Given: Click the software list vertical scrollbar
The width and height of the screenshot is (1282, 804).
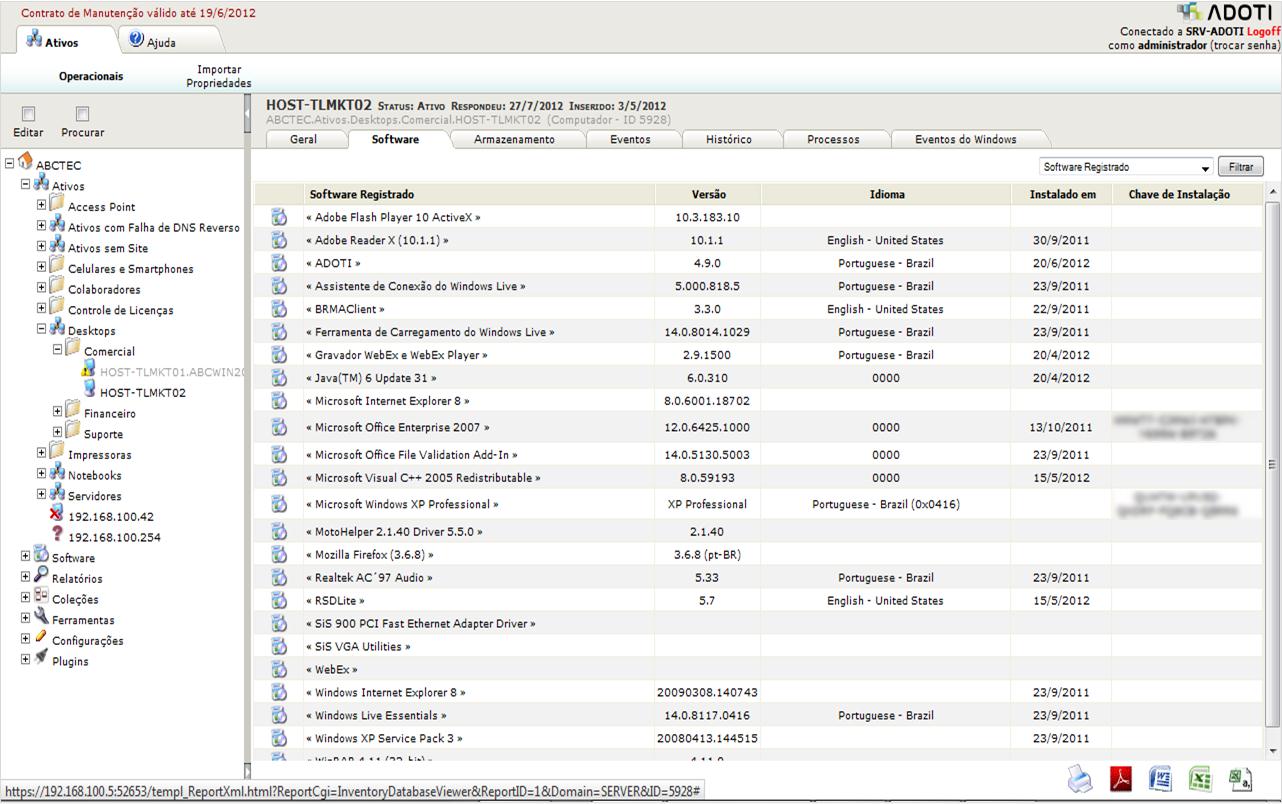Looking at the screenshot, I should click(1273, 464).
